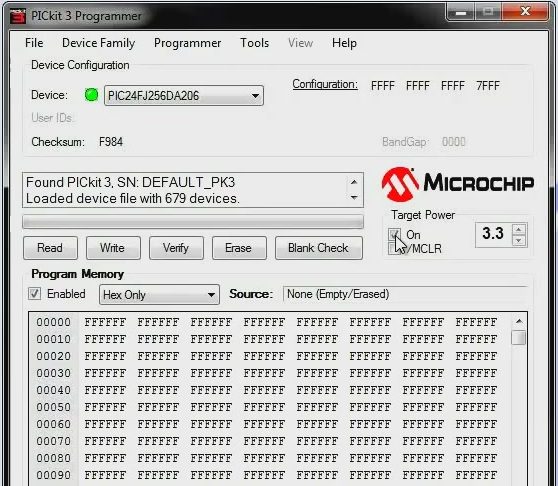This screenshot has width=558, height=486.
Task: Open the Hex Only view dropdown
Action: click(x=159, y=295)
